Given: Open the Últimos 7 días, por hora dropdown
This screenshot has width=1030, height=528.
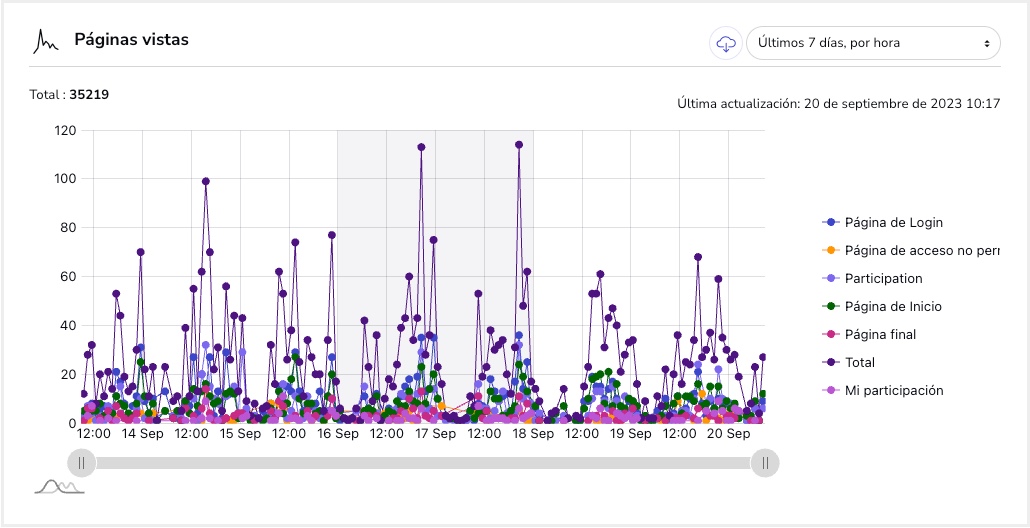Looking at the screenshot, I should [873, 44].
